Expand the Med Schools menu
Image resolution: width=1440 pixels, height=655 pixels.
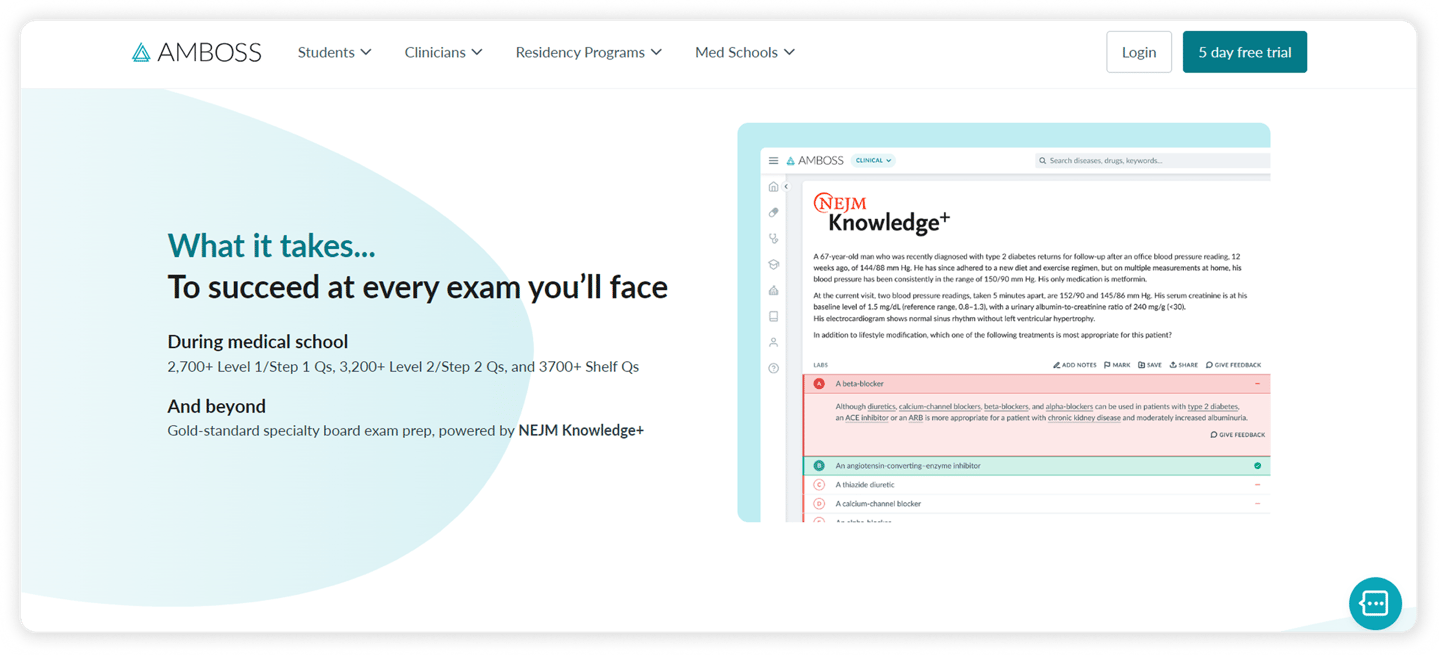(745, 52)
